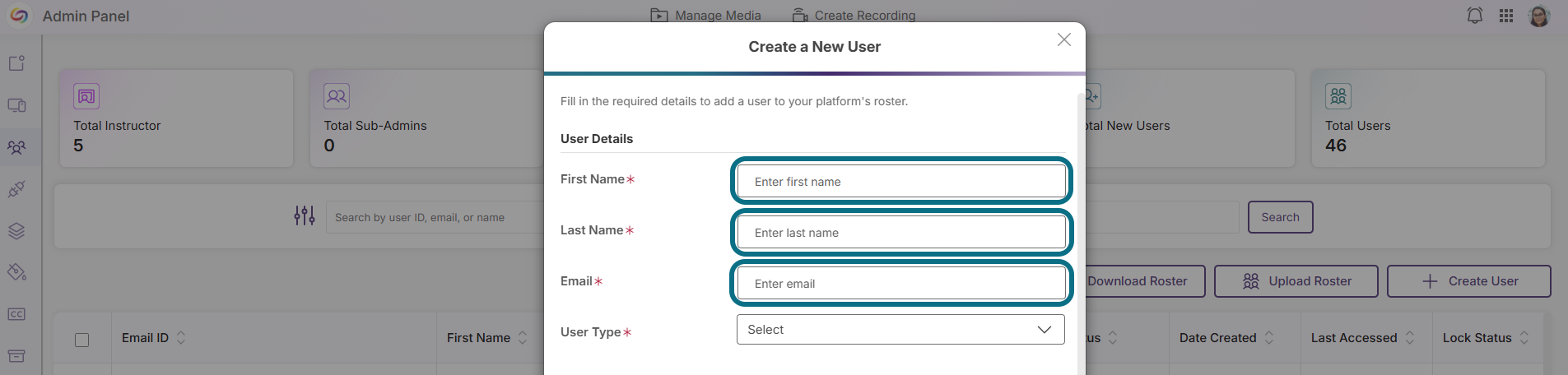Click the Total New Users label

(x=1128, y=126)
